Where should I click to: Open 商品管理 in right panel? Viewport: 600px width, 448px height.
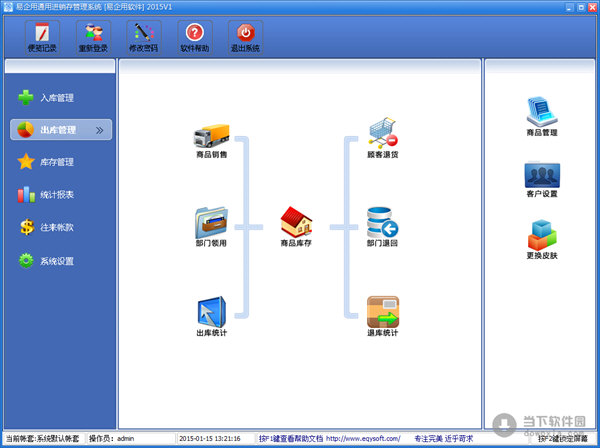coord(542,116)
